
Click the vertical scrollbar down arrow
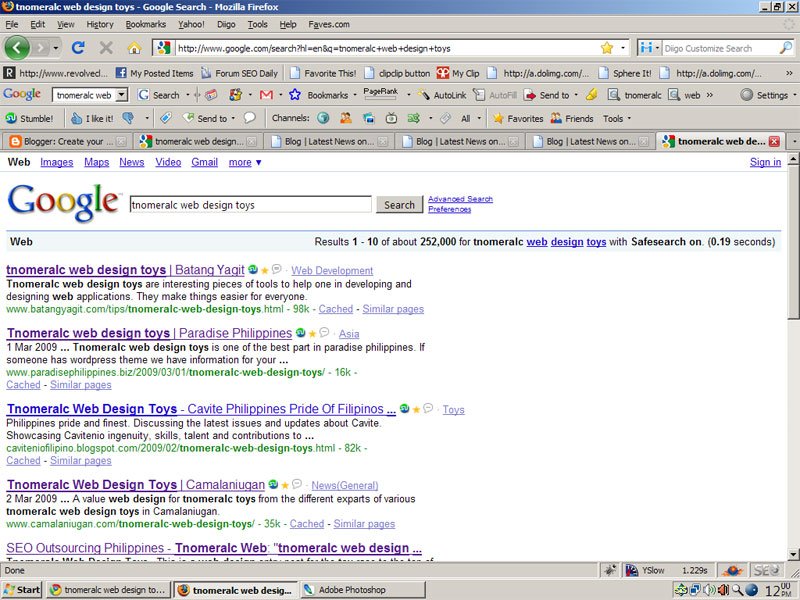click(793, 554)
